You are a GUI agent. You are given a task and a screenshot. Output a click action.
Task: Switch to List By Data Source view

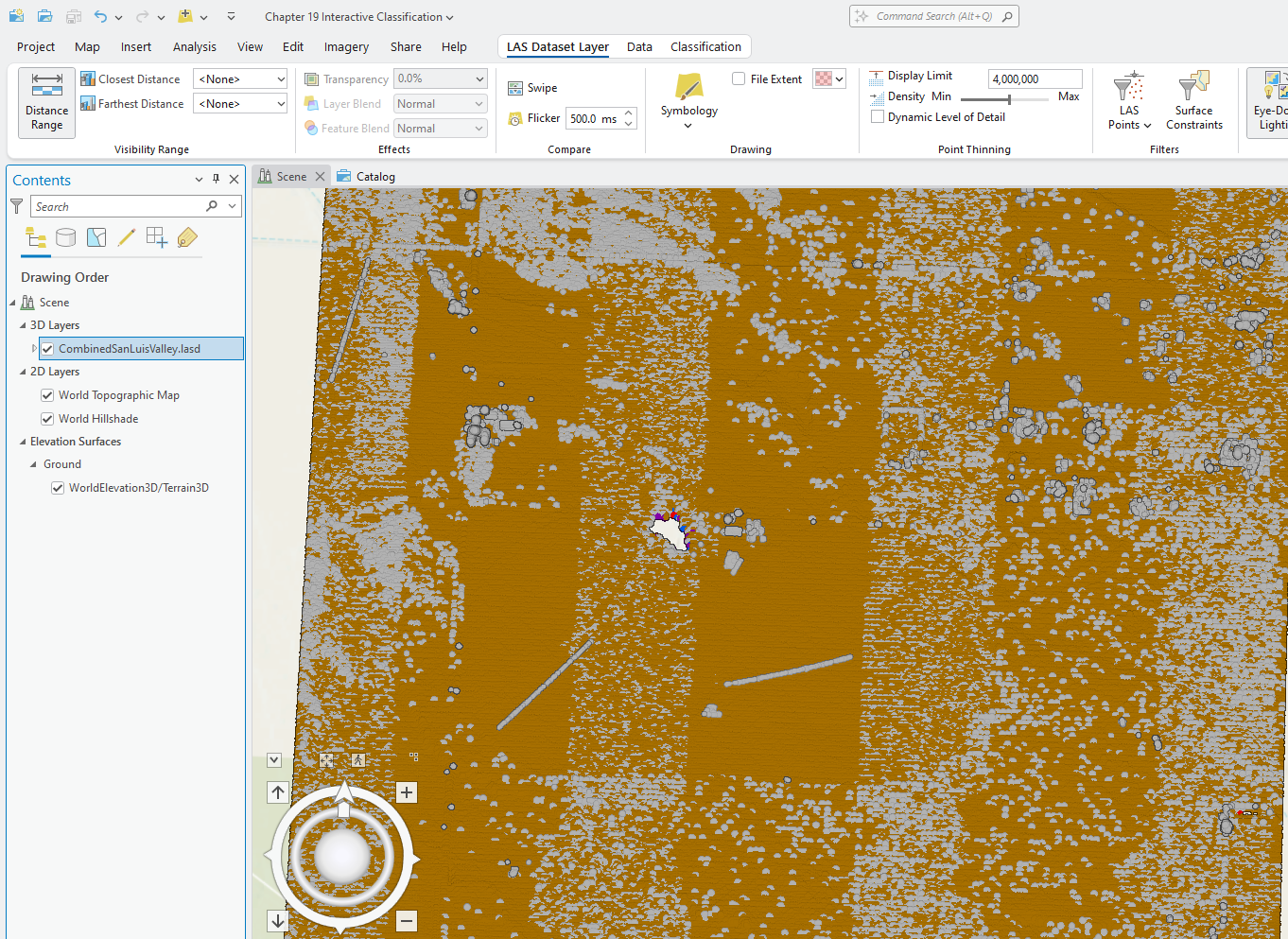(x=65, y=237)
